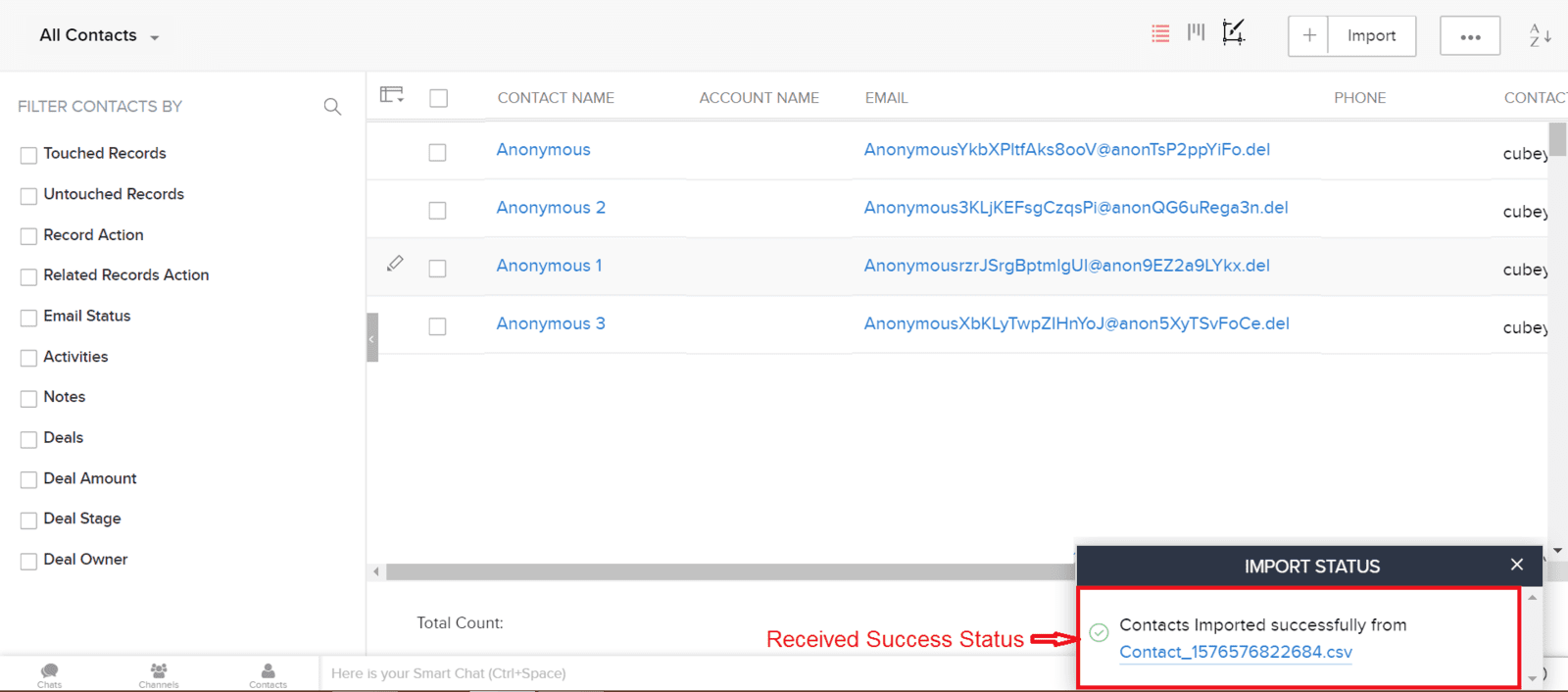Open the A-Z sort icon

[x=1540, y=35]
